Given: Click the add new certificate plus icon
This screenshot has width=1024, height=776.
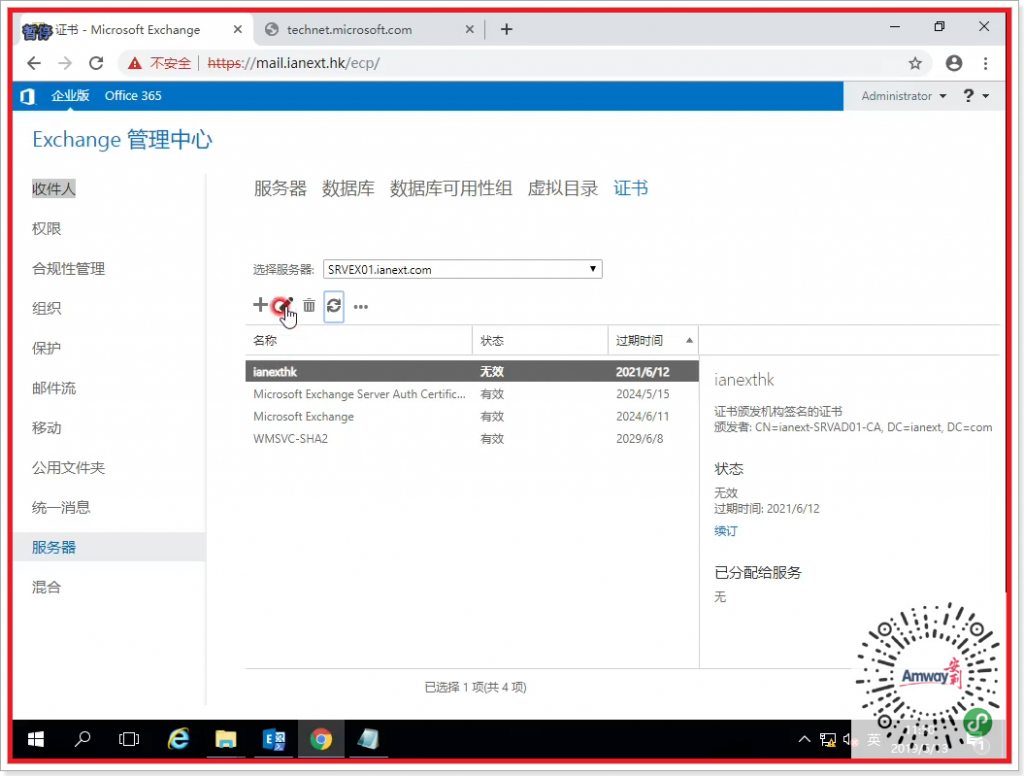Looking at the screenshot, I should coord(260,305).
